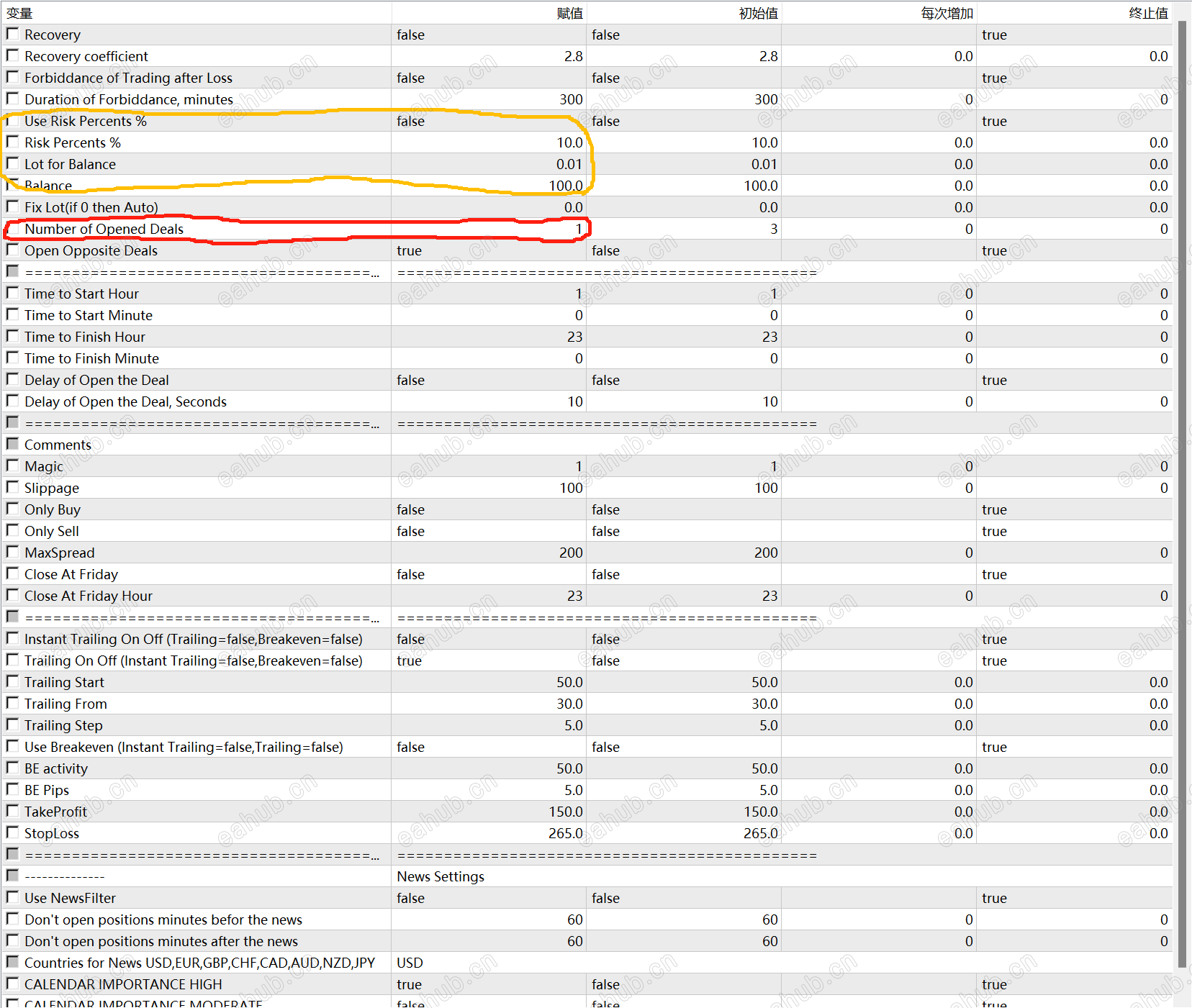Tick the MaxSpread checkbox

point(12,552)
